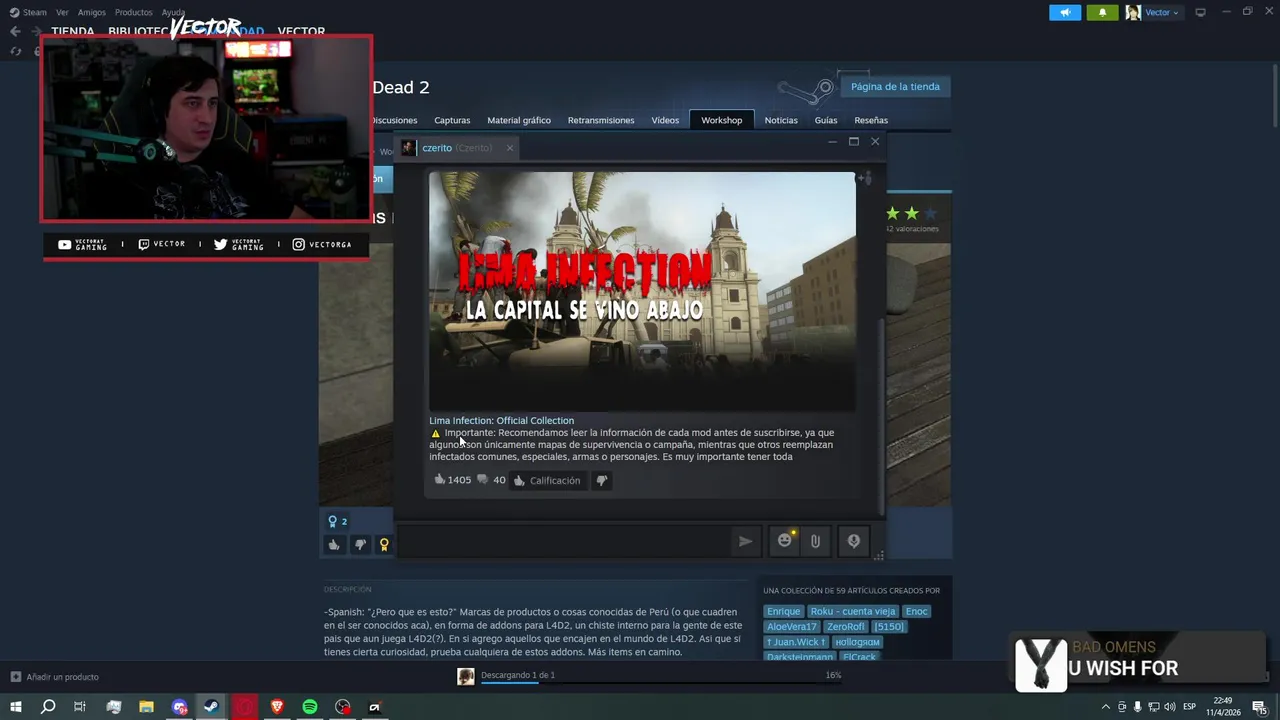
Task: Show hidden system tray icons
Action: pos(1106,707)
